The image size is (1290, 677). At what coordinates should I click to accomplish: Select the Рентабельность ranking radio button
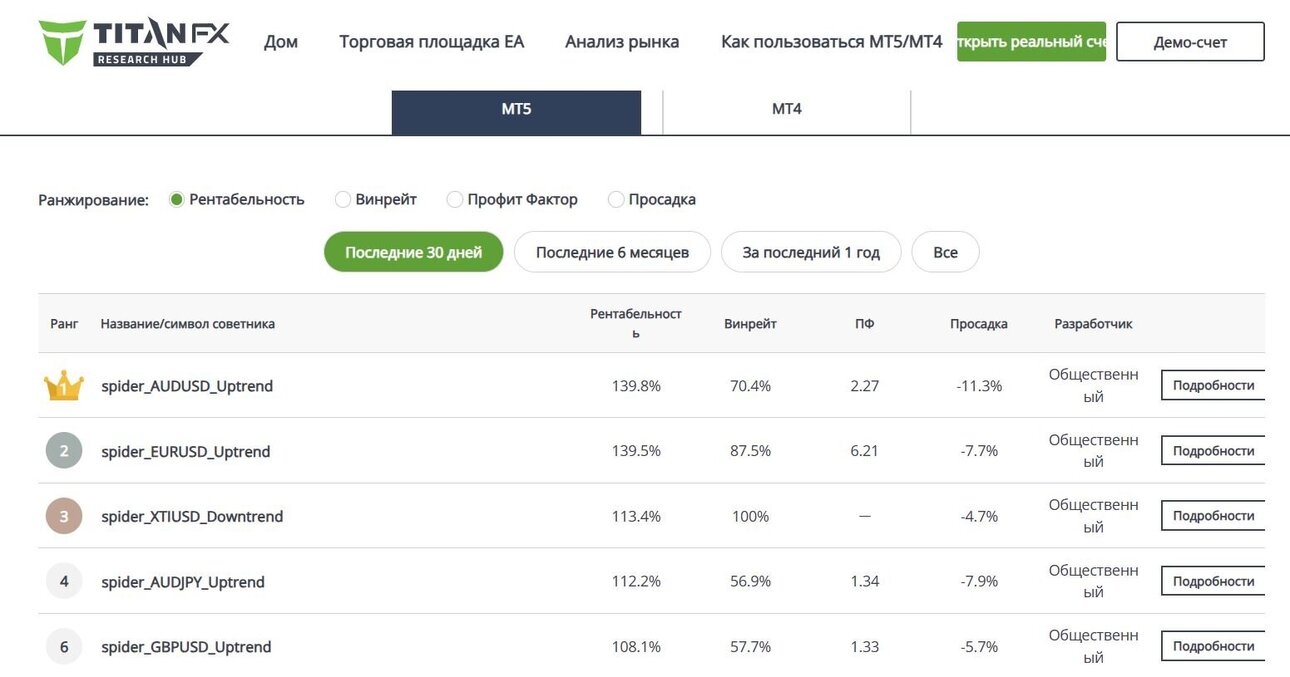coord(177,199)
